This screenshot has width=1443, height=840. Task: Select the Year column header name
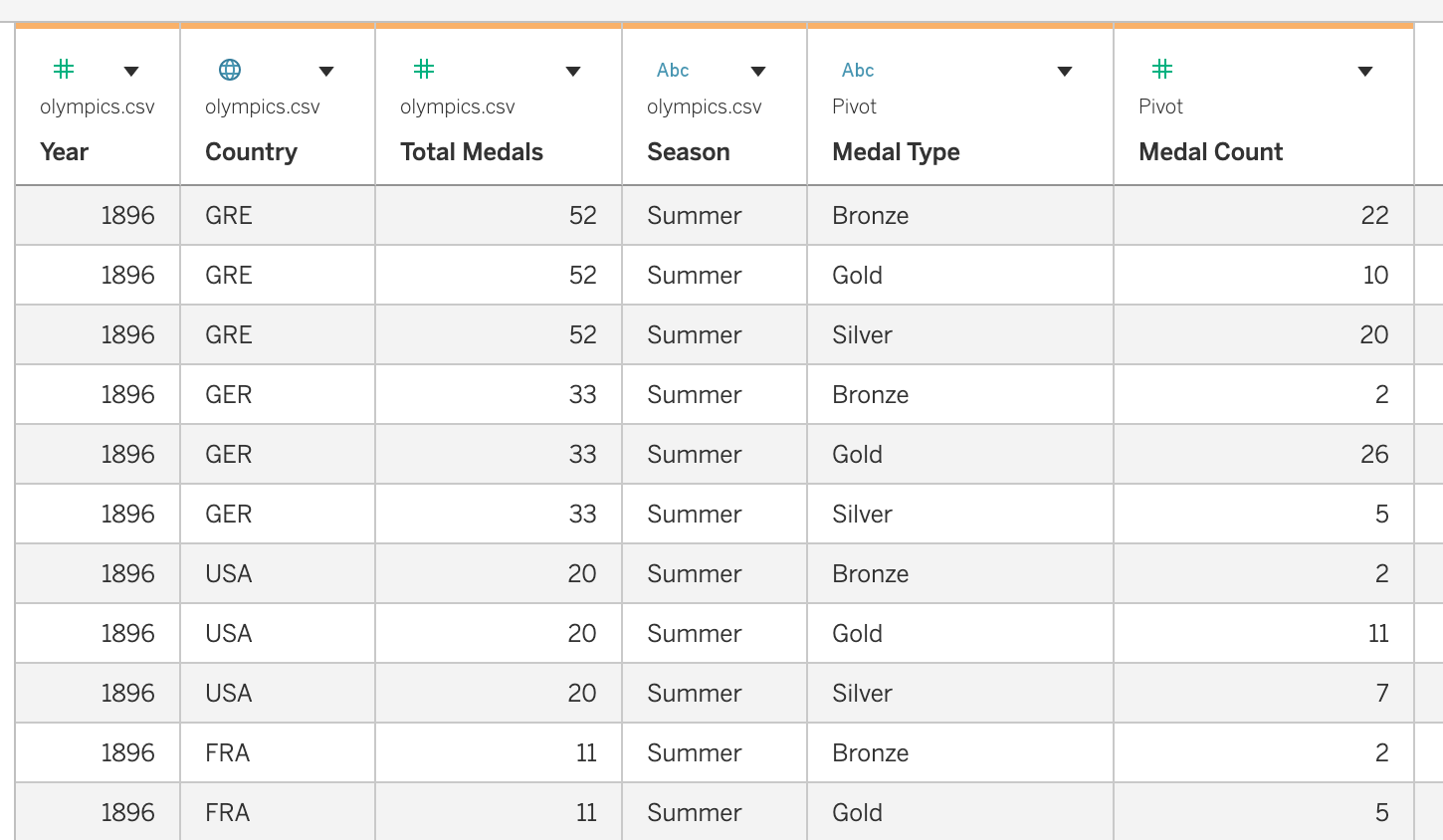[x=65, y=152]
